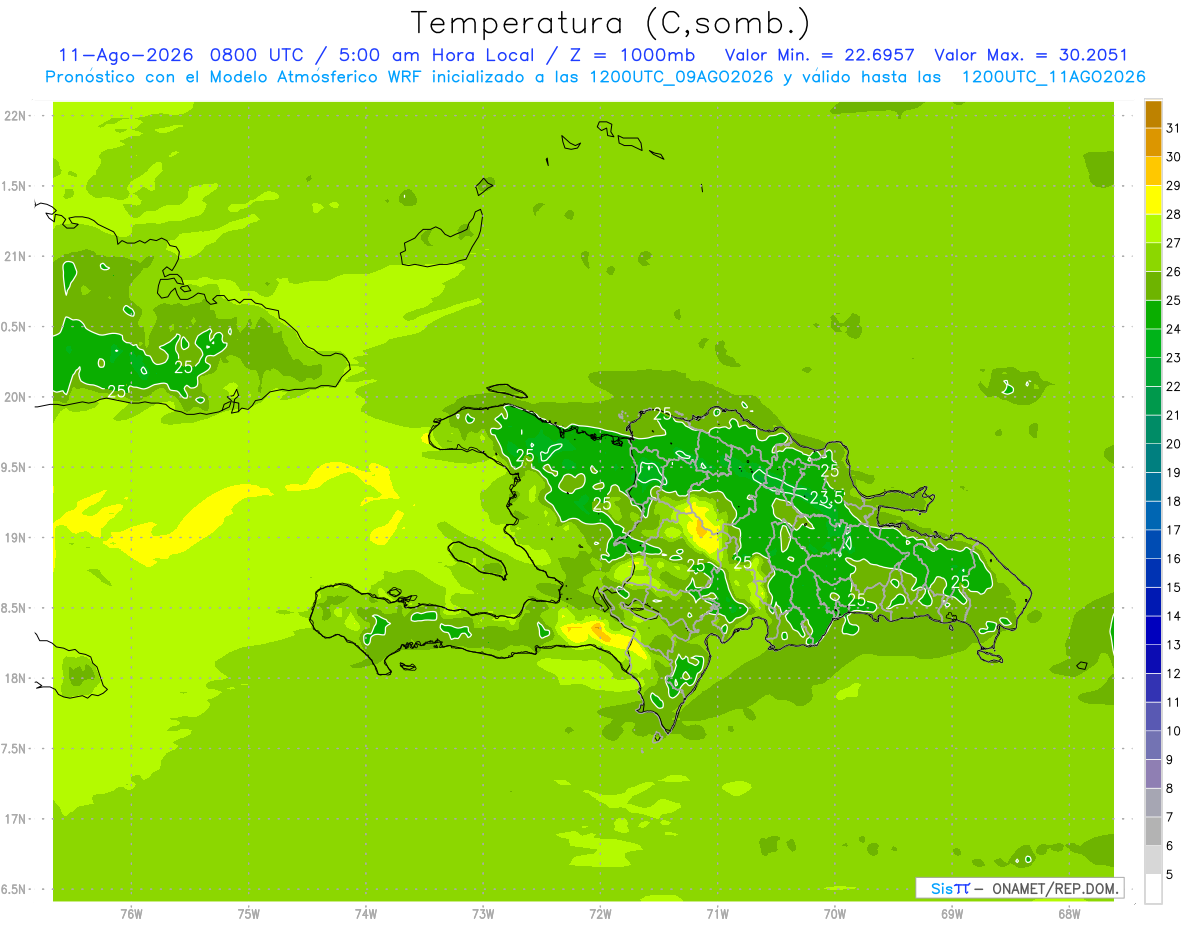Click the "Valor Max. = 30.2051" value
Screen dimensions: 1200x927
1030,55
